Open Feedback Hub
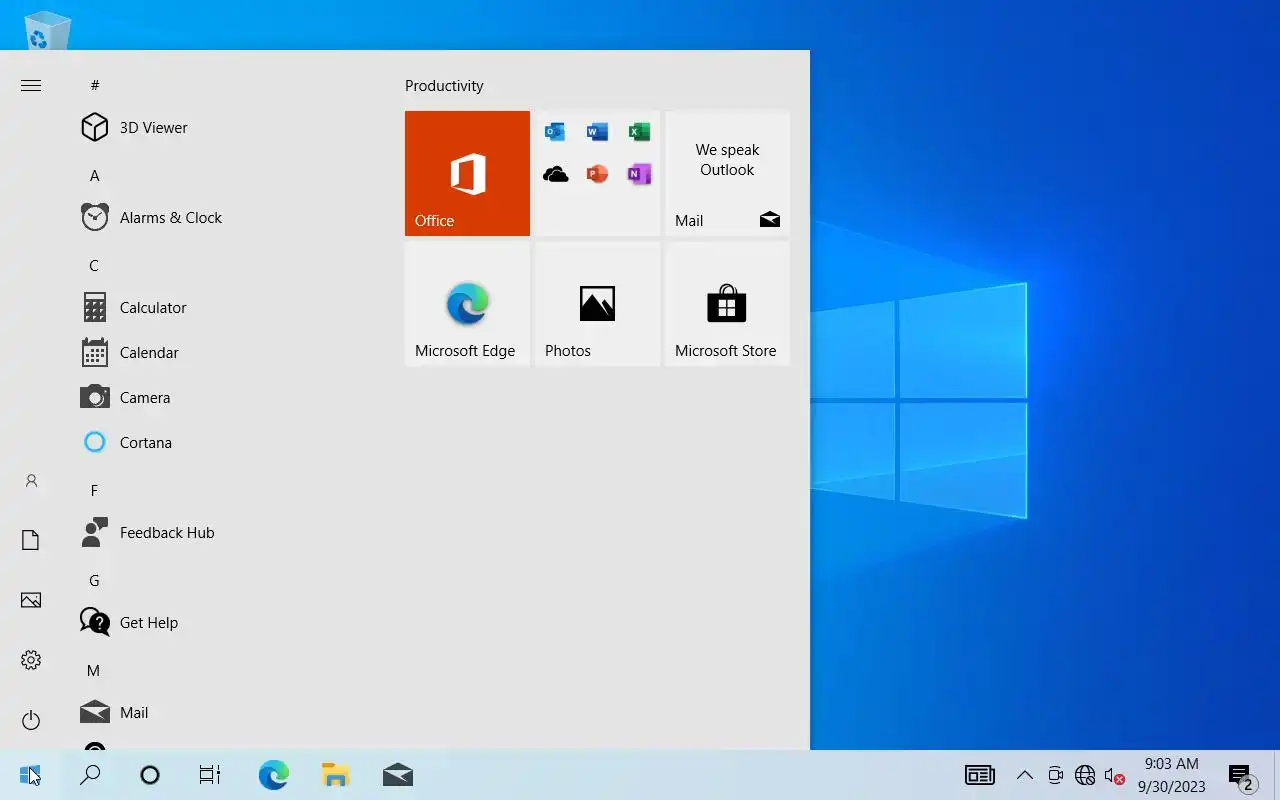The height and width of the screenshot is (800, 1280). point(225,532)
